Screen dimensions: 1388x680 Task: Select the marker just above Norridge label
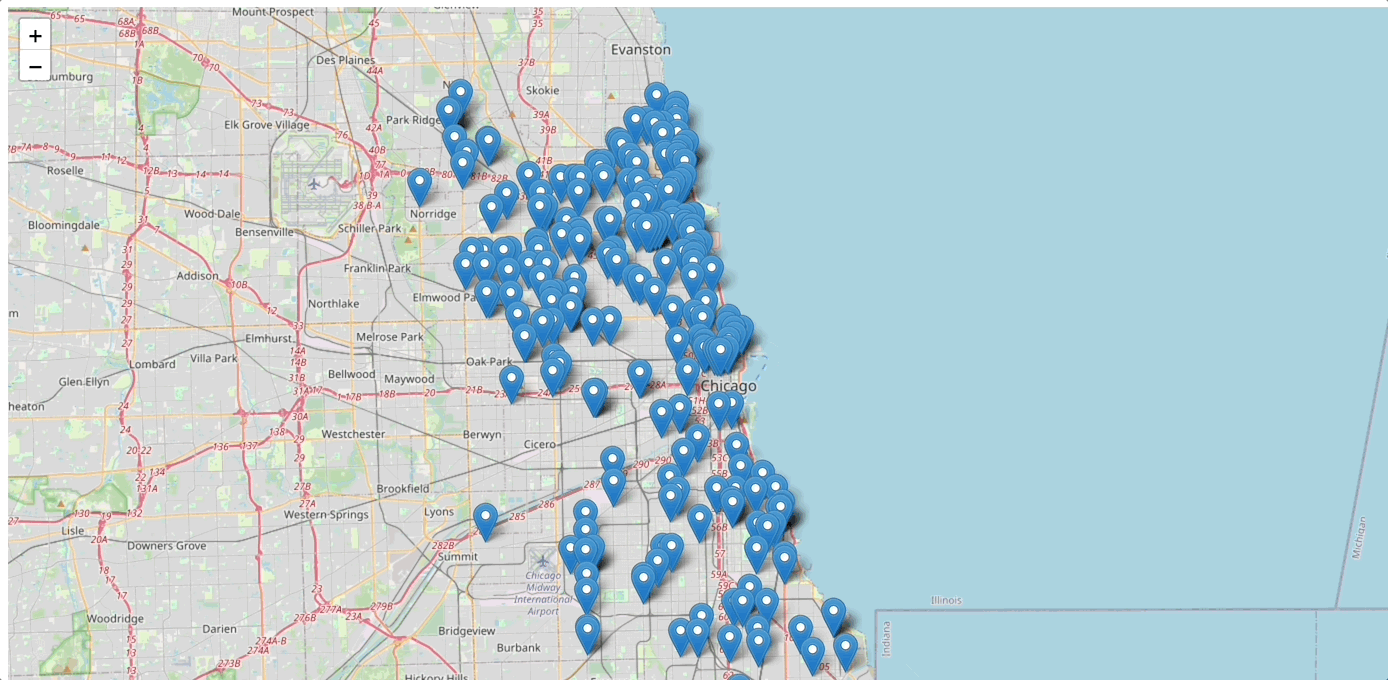(x=420, y=186)
